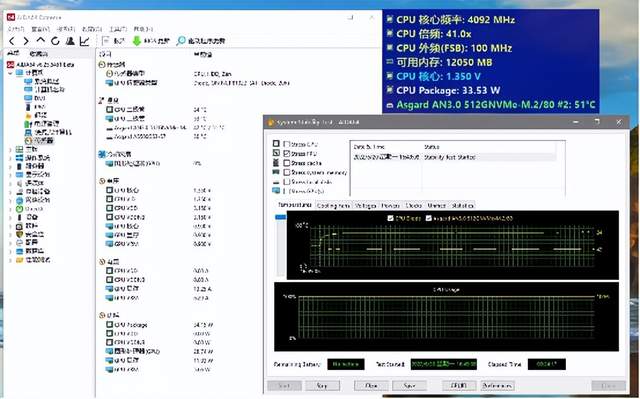The height and width of the screenshot is (399, 640).
Task: Switch to the 收藏夹 tab in left panel
Action: point(38,53)
